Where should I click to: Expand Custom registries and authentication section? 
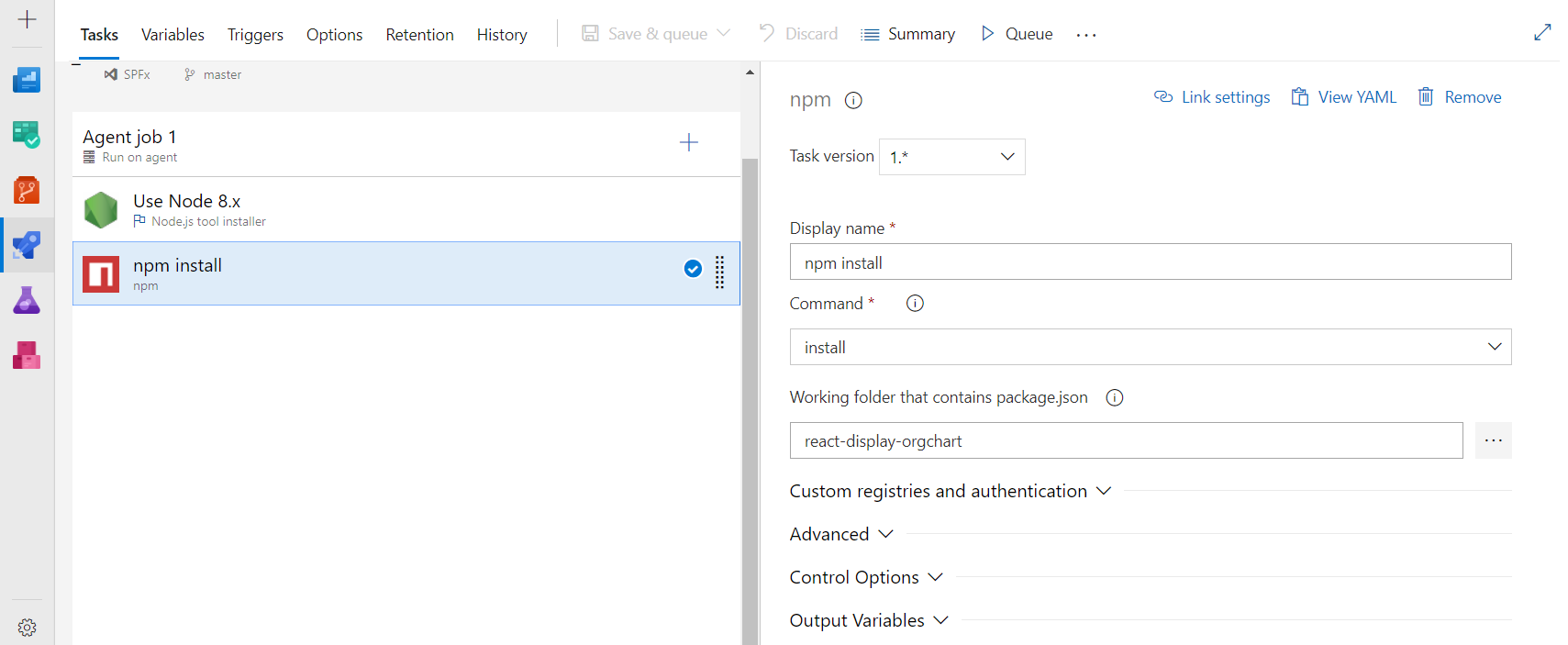click(x=950, y=492)
